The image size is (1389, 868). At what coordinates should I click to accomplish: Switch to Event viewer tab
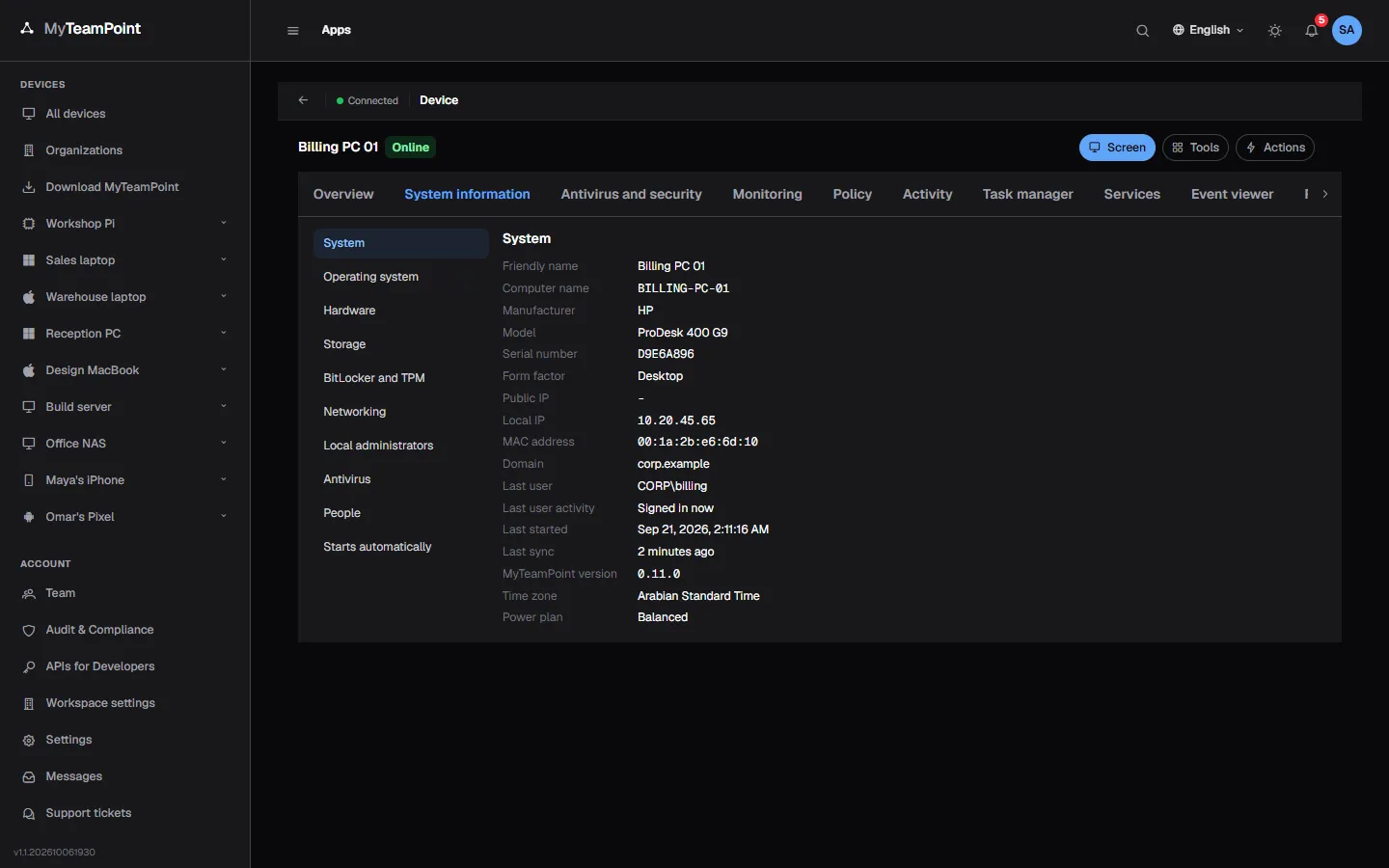tap(1232, 194)
